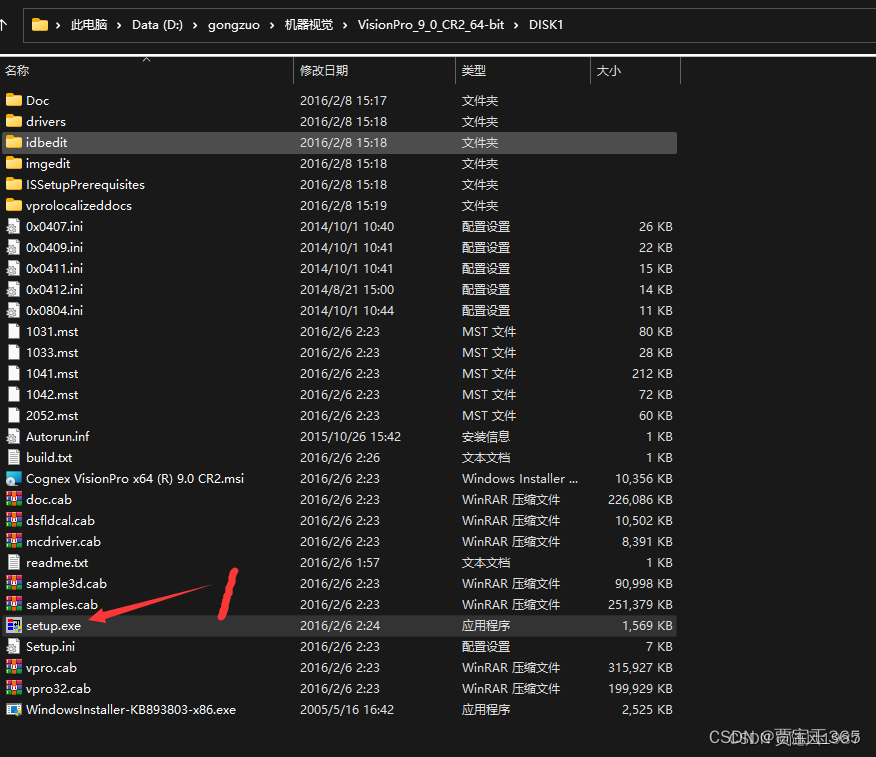Select the file name 0x0409.ini
Image resolution: width=876 pixels, height=757 pixels.
tap(54, 247)
